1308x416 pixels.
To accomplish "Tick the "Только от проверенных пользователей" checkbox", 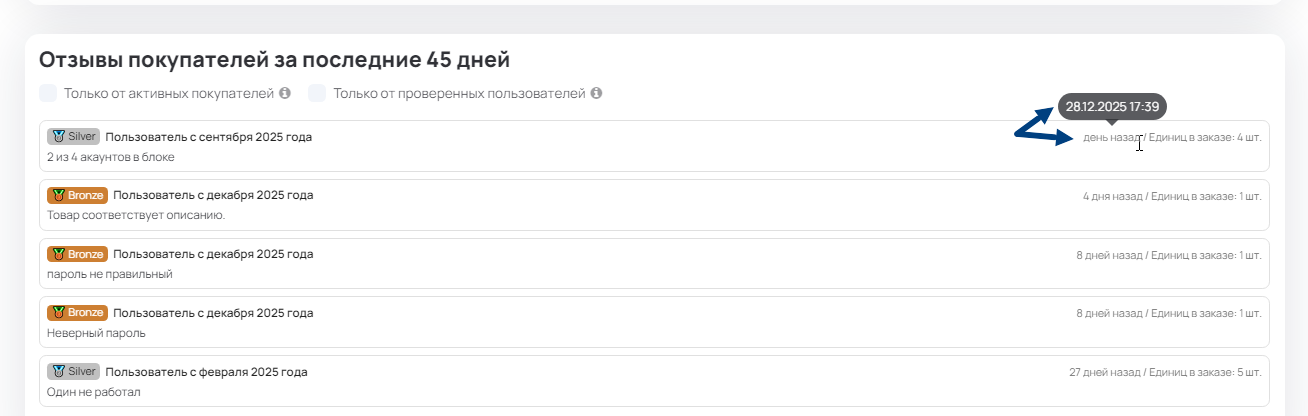I will coord(317,94).
